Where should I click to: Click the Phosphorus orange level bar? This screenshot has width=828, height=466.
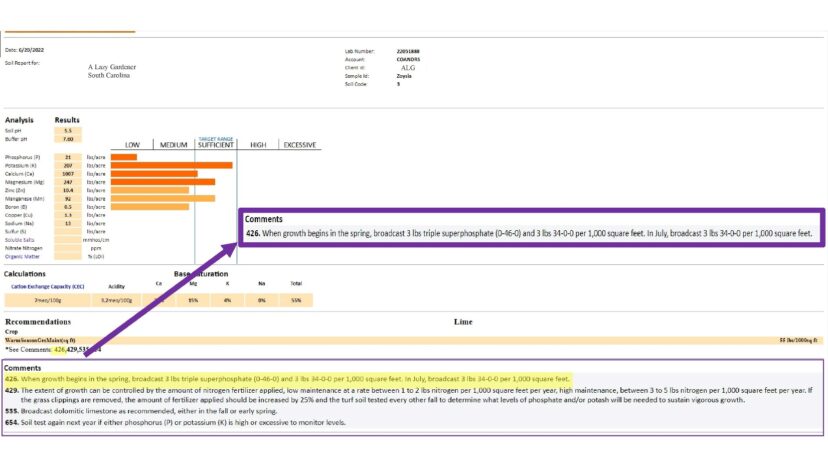124,157
